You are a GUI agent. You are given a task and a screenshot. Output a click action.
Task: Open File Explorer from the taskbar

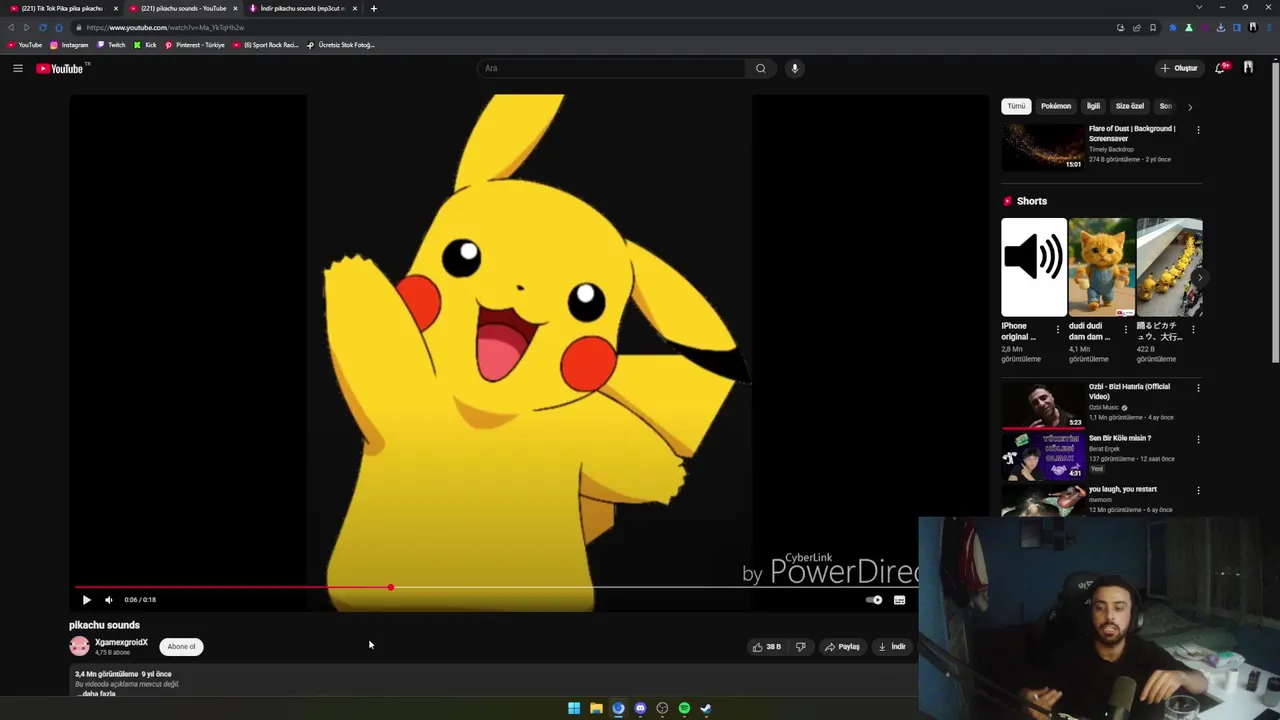click(596, 708)
